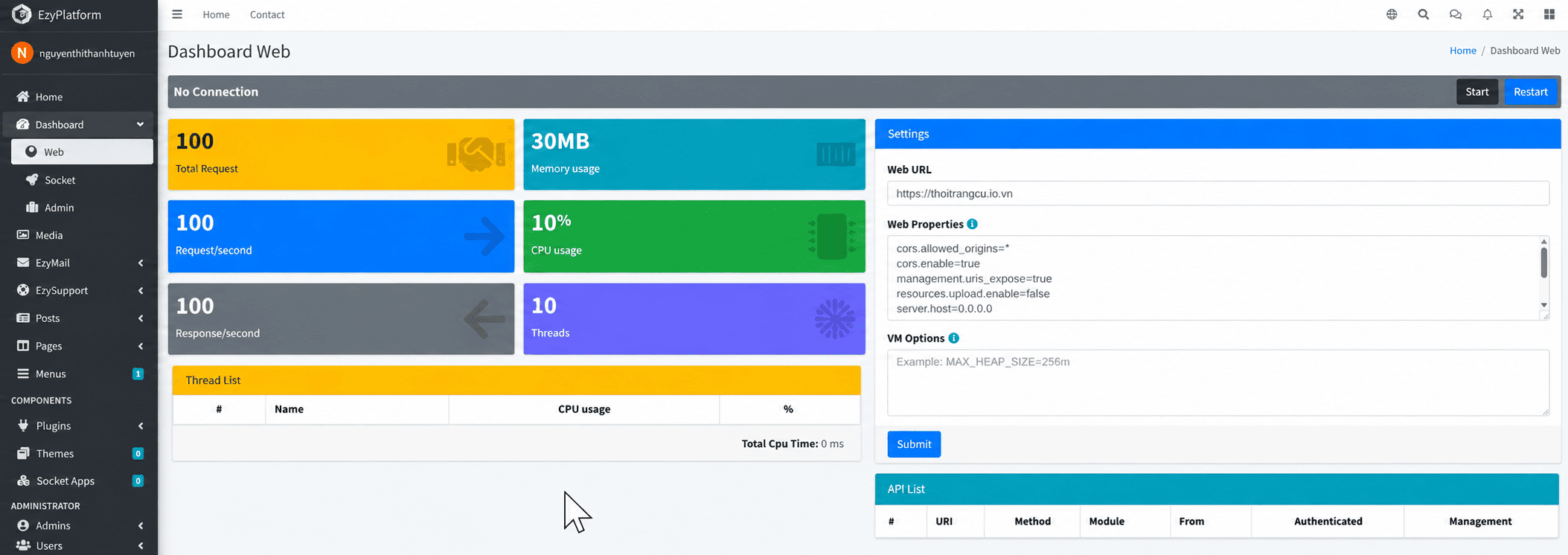Viewport: 1568px width, 555px height.
Task: Toggle the sidebar hamburger menu icon
Action: (176, 14)
